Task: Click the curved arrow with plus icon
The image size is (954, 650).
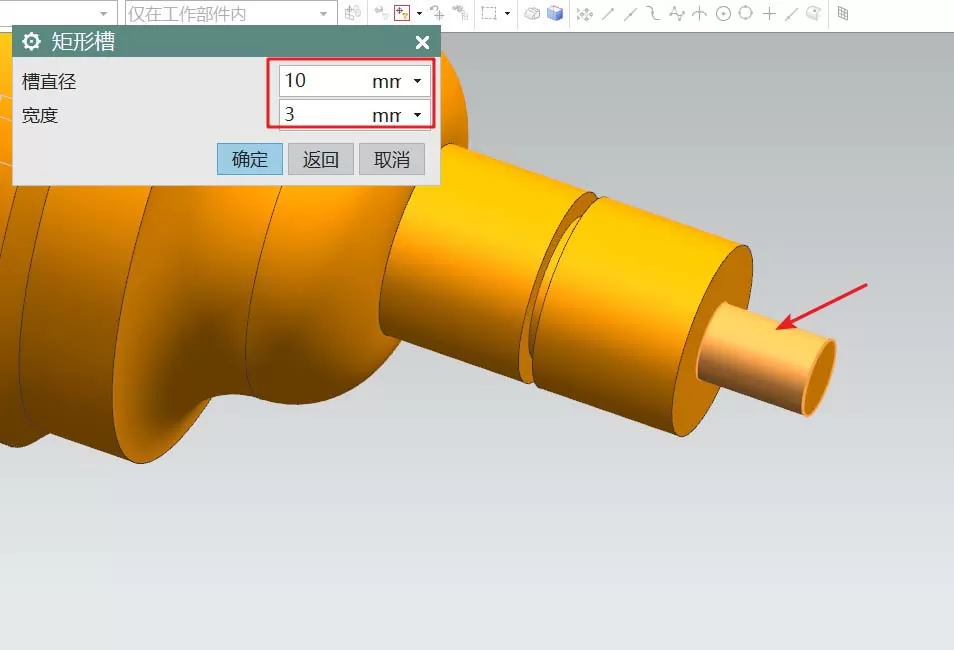Action: tap(437, 13)
